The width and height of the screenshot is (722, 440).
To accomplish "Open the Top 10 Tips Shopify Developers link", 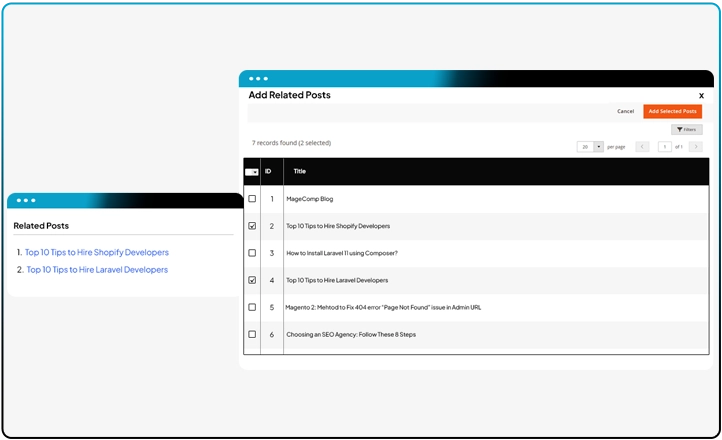I will [x=97, y=253].
